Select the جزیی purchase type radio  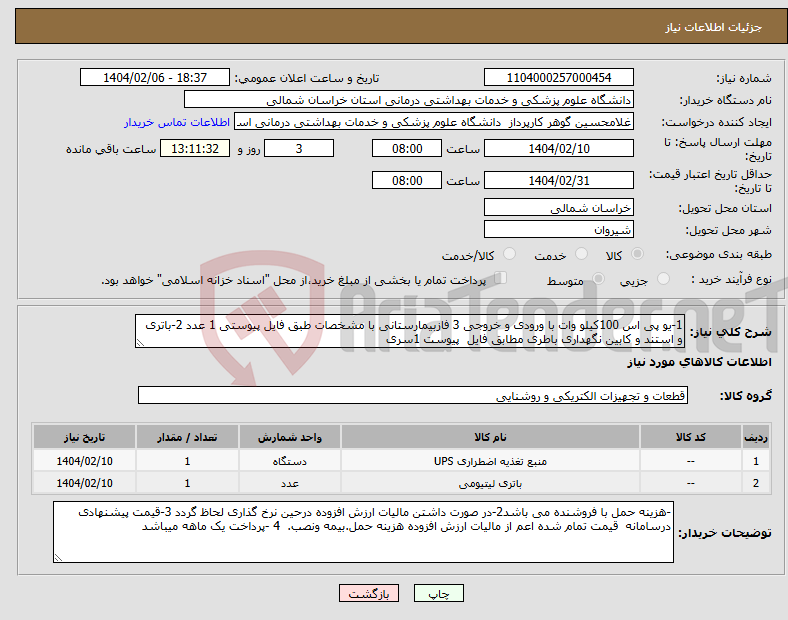point(663,278)
